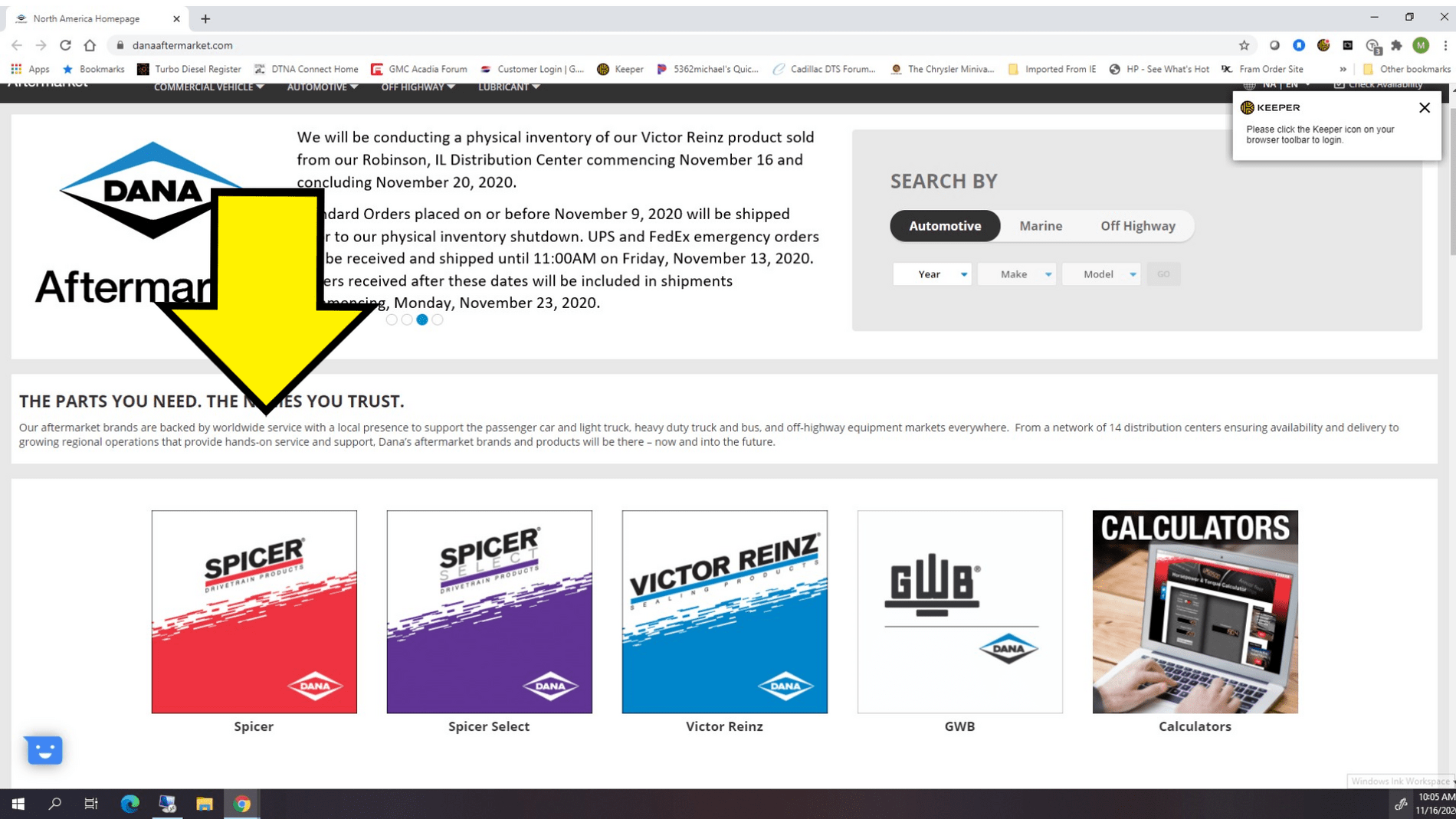Open Chrome profile avatar M
Screen dimensions: 1456x819
[1421, 45]
